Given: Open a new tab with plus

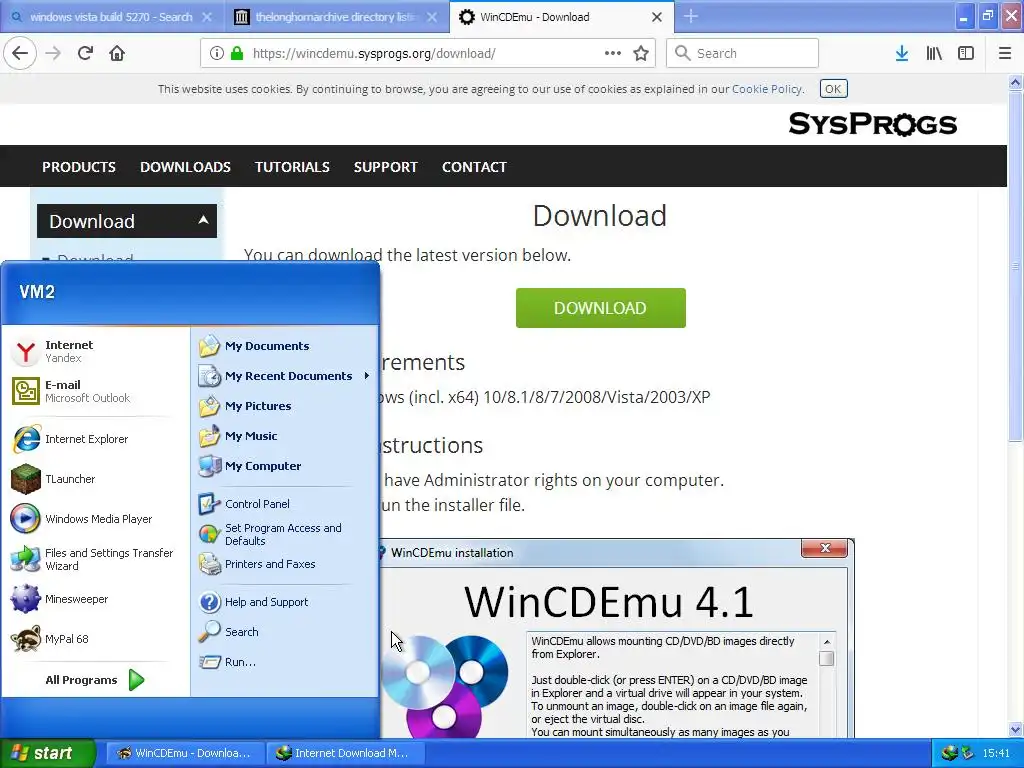Looking at the screenshot, I should point(690,16).
